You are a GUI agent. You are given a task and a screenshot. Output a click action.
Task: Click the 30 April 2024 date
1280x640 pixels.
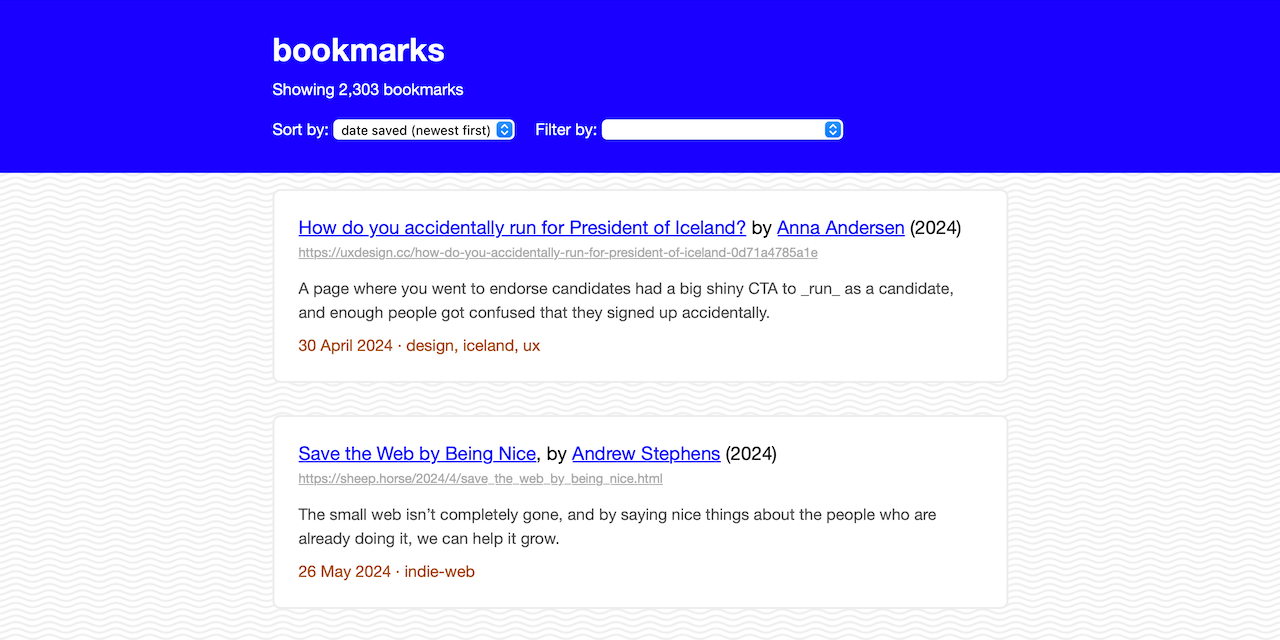click(x=345, y=346)
